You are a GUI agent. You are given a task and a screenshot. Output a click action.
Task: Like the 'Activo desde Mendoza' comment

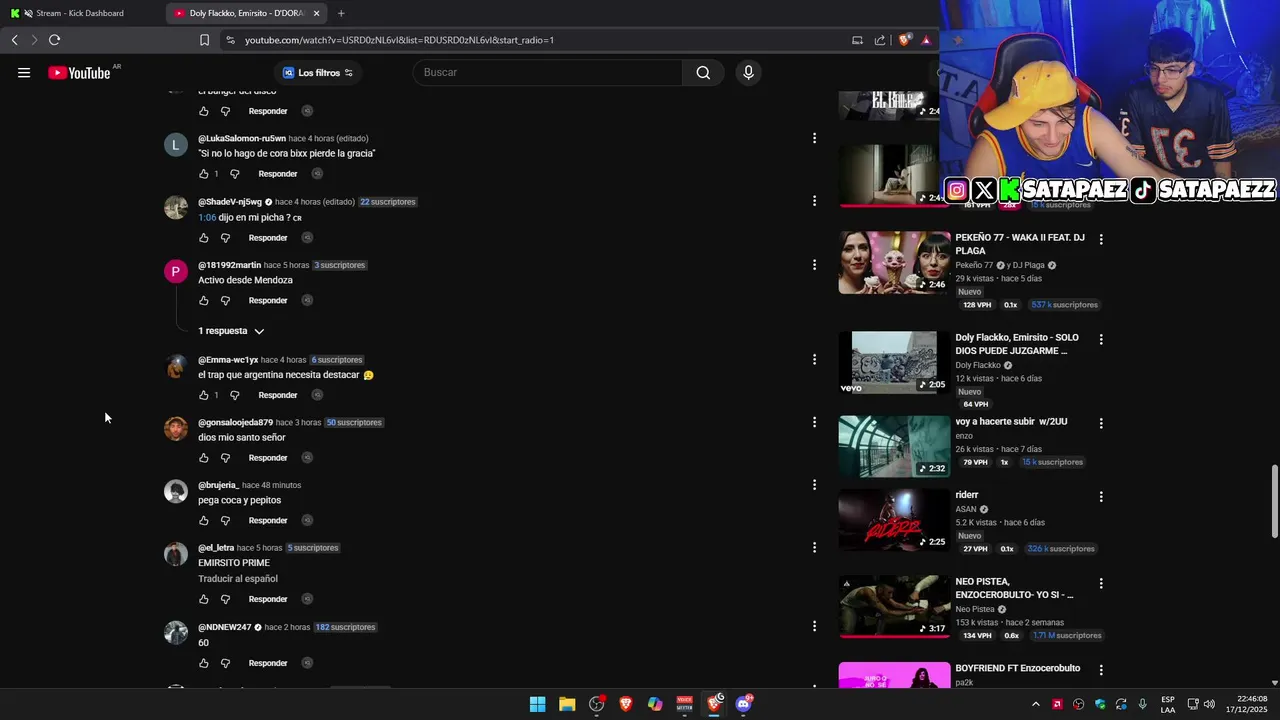tap(204, 301)
